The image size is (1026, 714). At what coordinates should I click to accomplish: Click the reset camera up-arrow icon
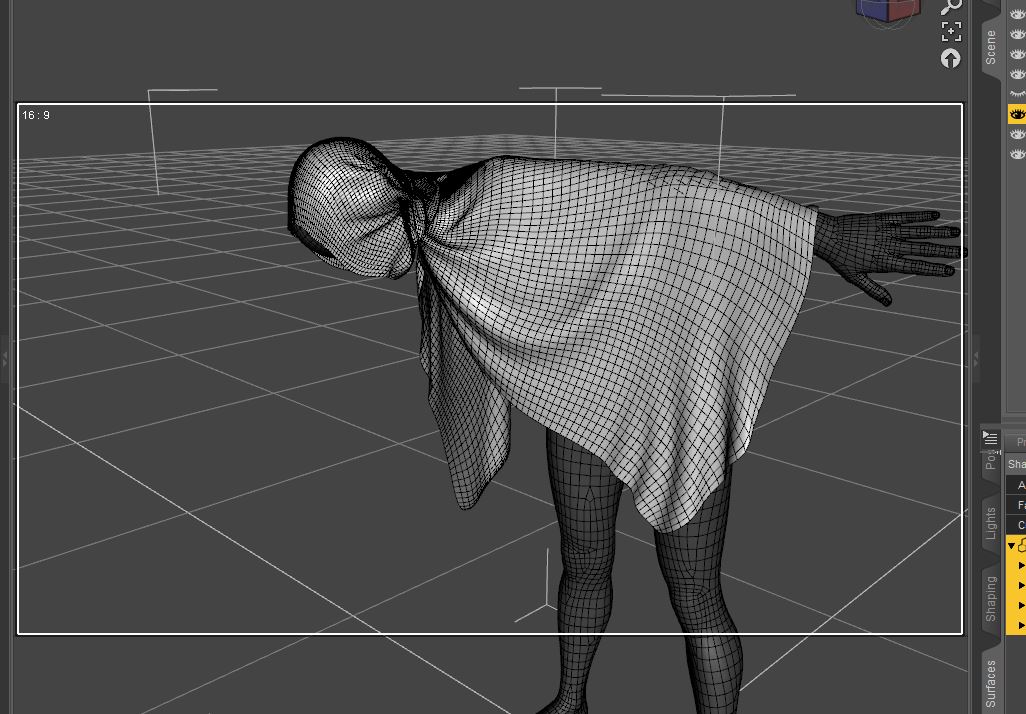[x=951, y=59]
